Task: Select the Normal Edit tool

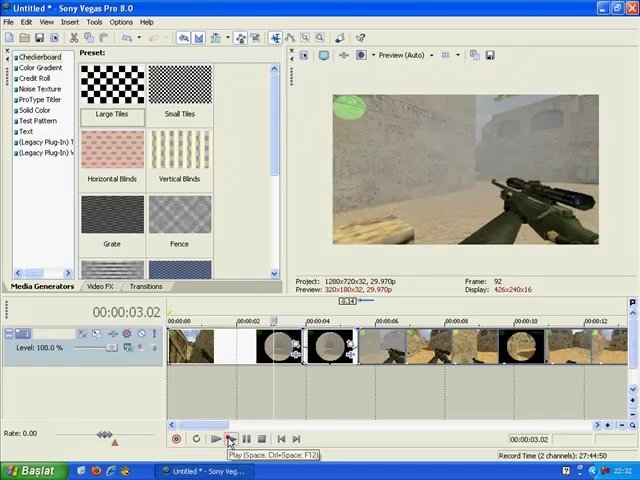Action: point(276,38)
